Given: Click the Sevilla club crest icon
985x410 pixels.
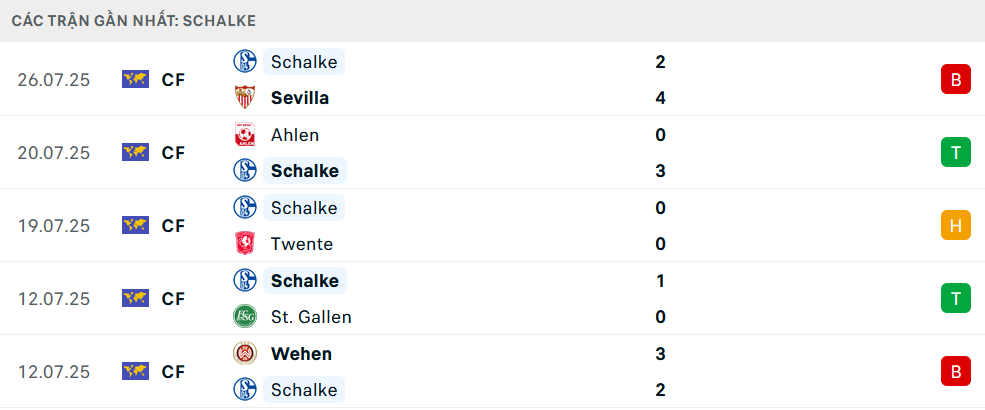Looking at the screenshot, I should point(245,97).
